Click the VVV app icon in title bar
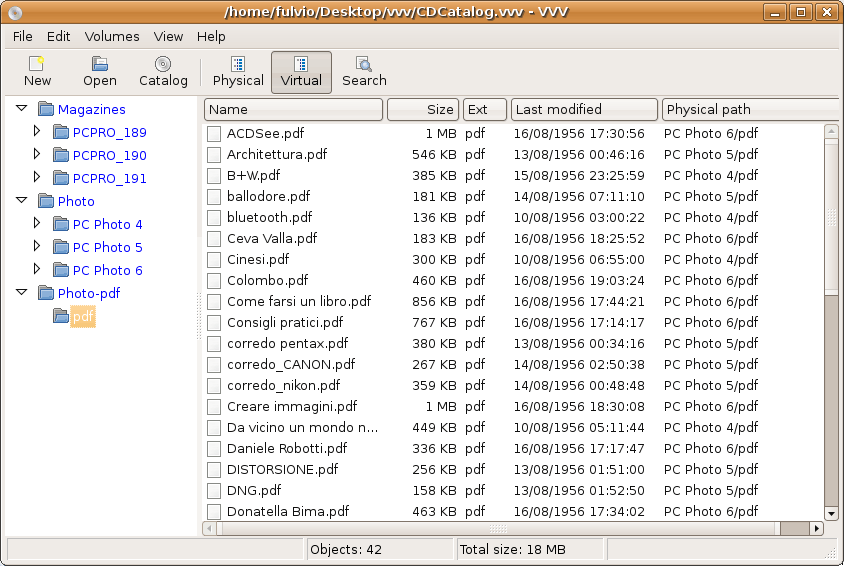 (x=15, y=12)
